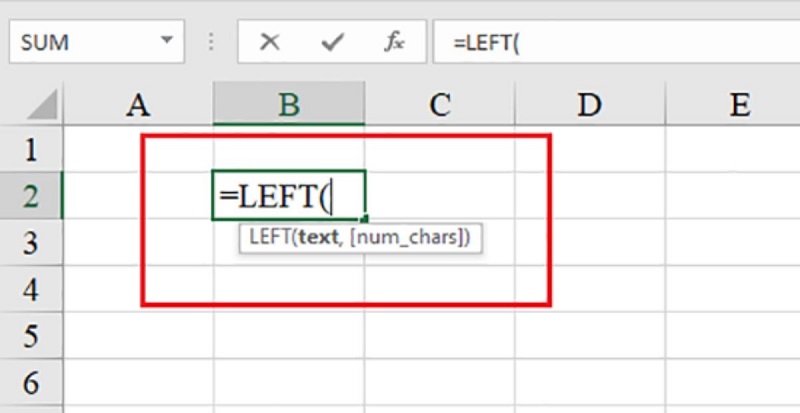
Task: Confirm formula with the Enter checkmark icon
Action: (x=332, y=43)
